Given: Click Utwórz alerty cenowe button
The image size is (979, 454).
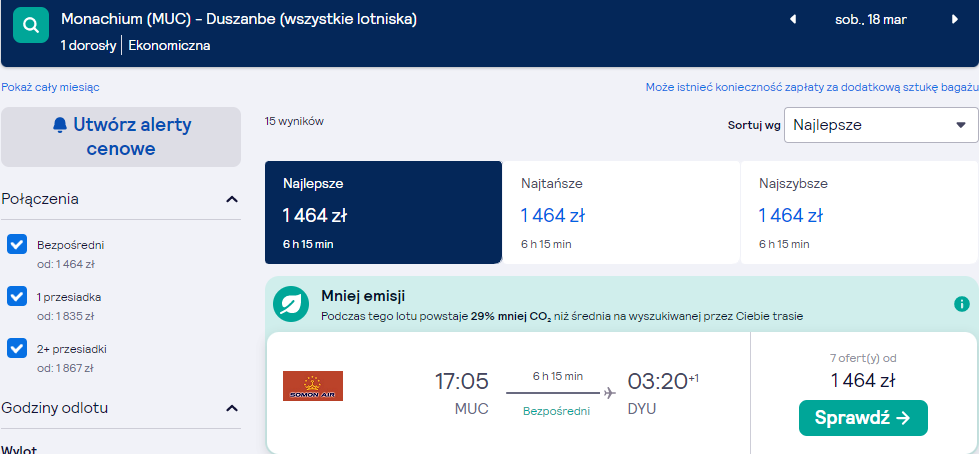Looking at the screenshot, I should [x=121, y=137].
